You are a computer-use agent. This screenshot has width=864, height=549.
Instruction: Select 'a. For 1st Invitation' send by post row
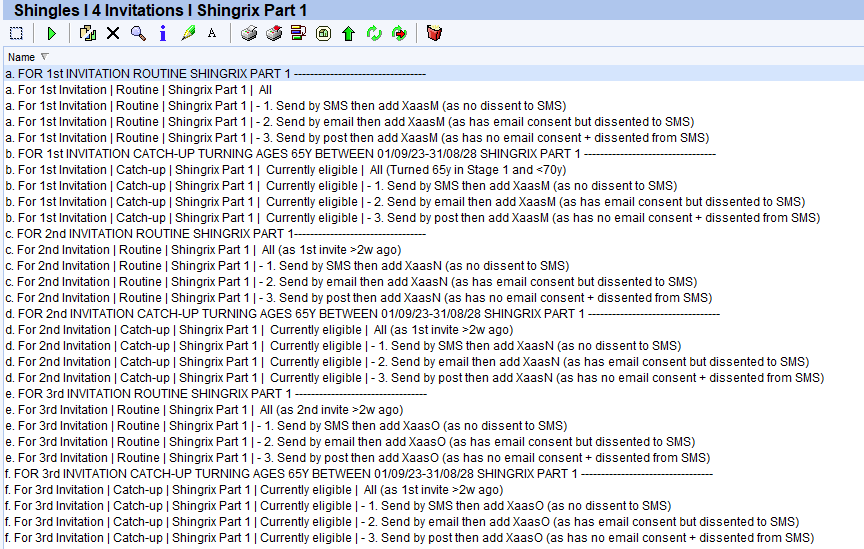click(x=434, y=138)
